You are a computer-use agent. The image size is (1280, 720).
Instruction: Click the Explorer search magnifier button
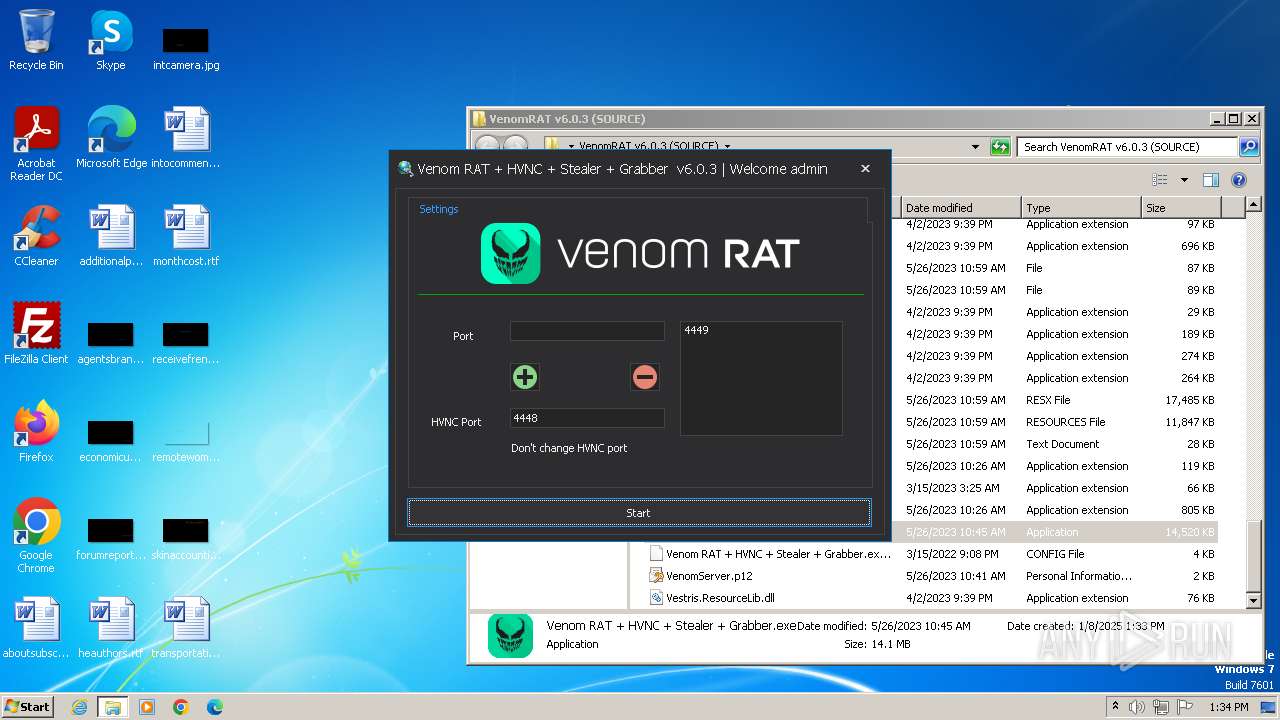[1249, 147]
